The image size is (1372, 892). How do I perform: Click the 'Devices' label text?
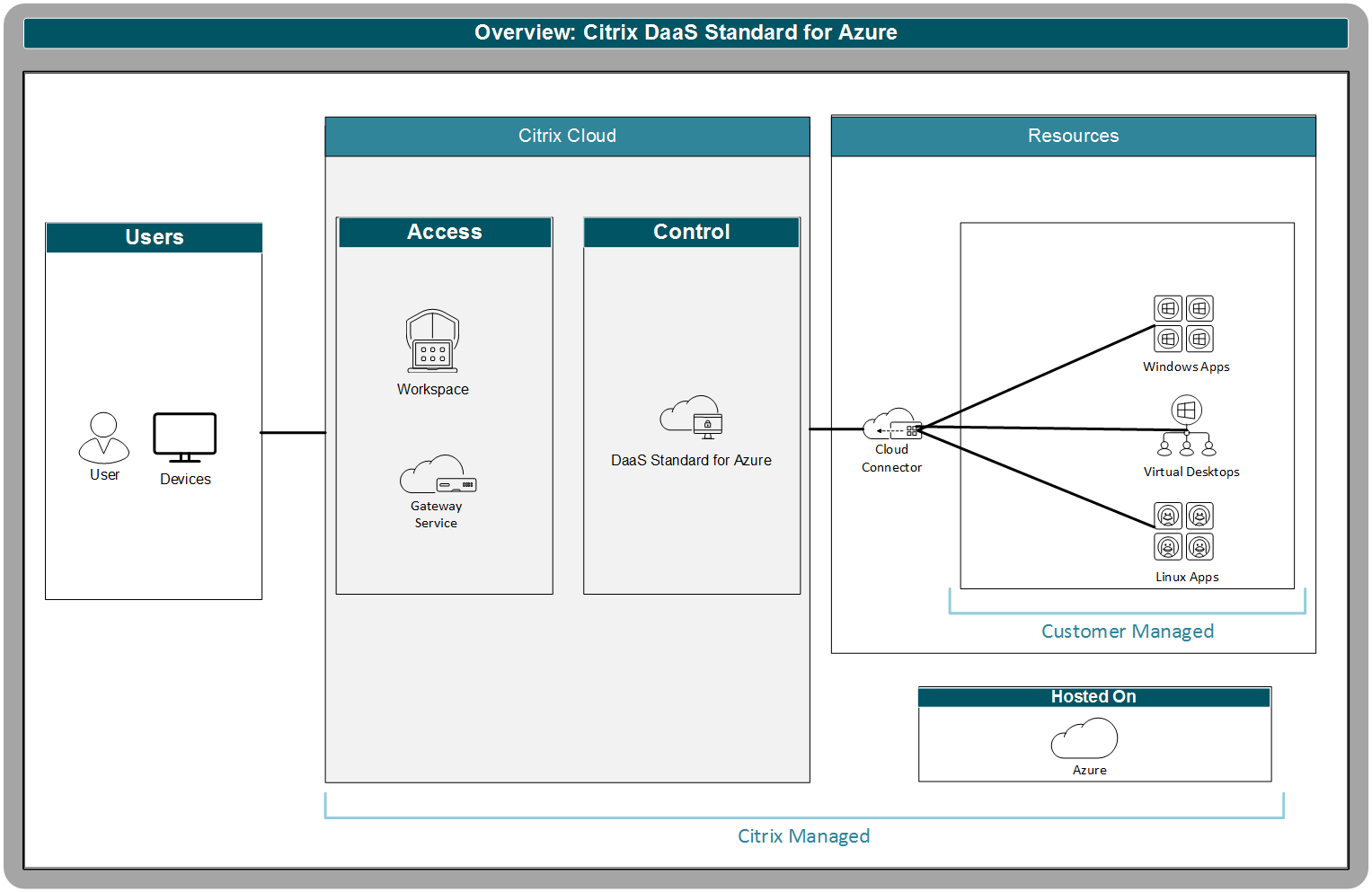click(x=185, y=480)
